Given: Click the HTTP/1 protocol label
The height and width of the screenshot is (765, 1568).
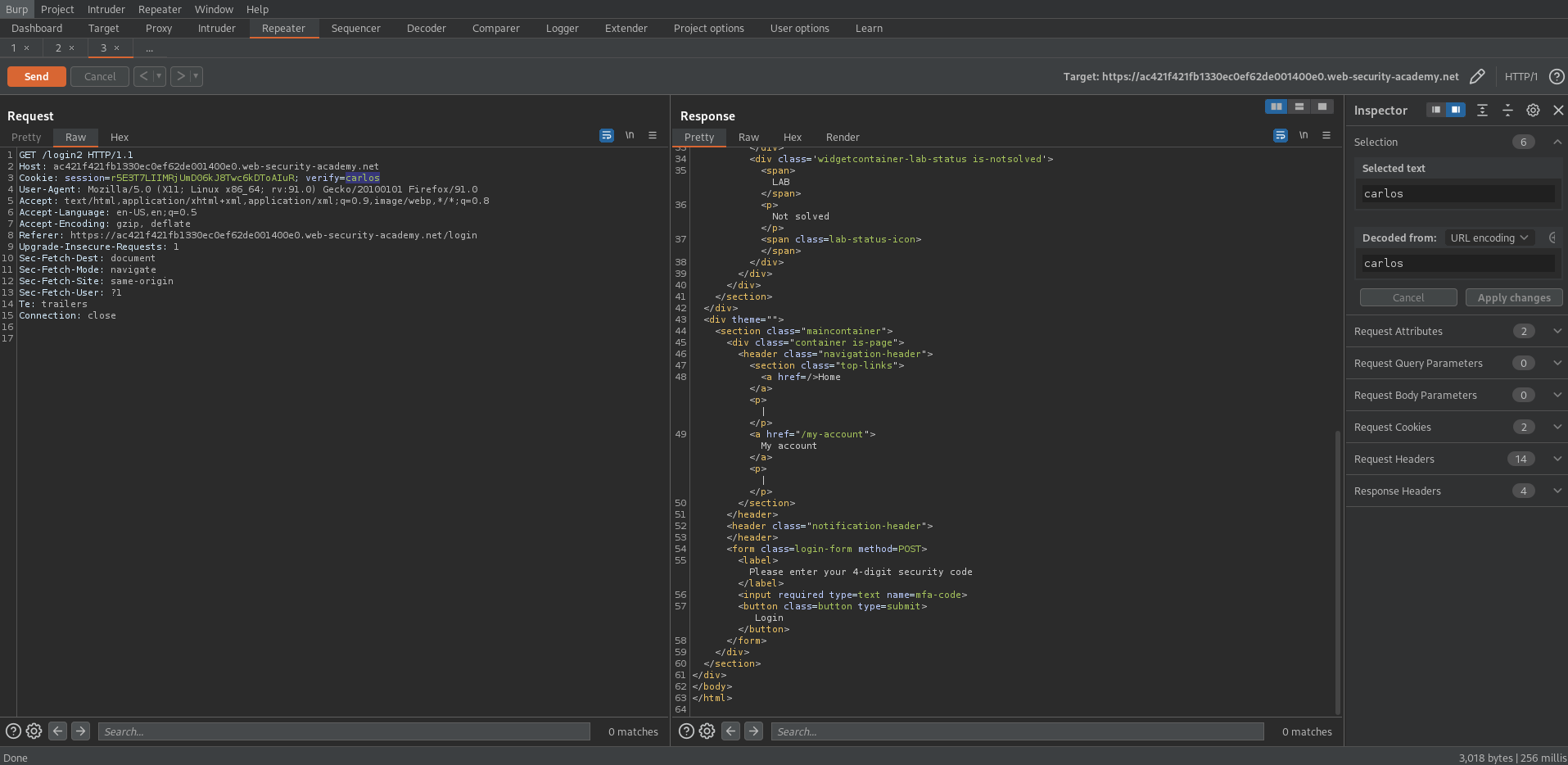Looking at the screenshot, I should (1521, 76).
